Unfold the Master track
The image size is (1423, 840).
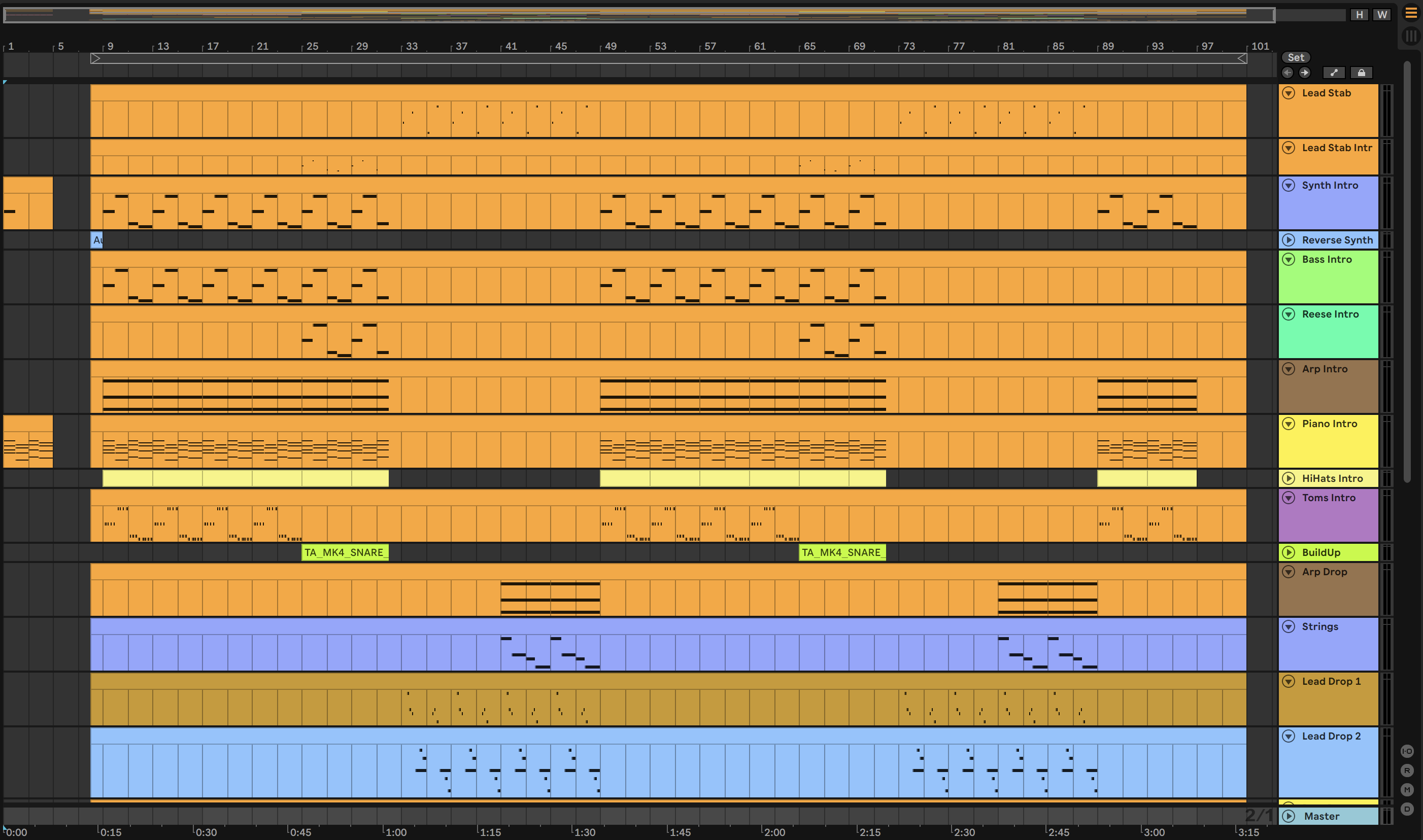pyautogui.click(x=1289, y=816)
